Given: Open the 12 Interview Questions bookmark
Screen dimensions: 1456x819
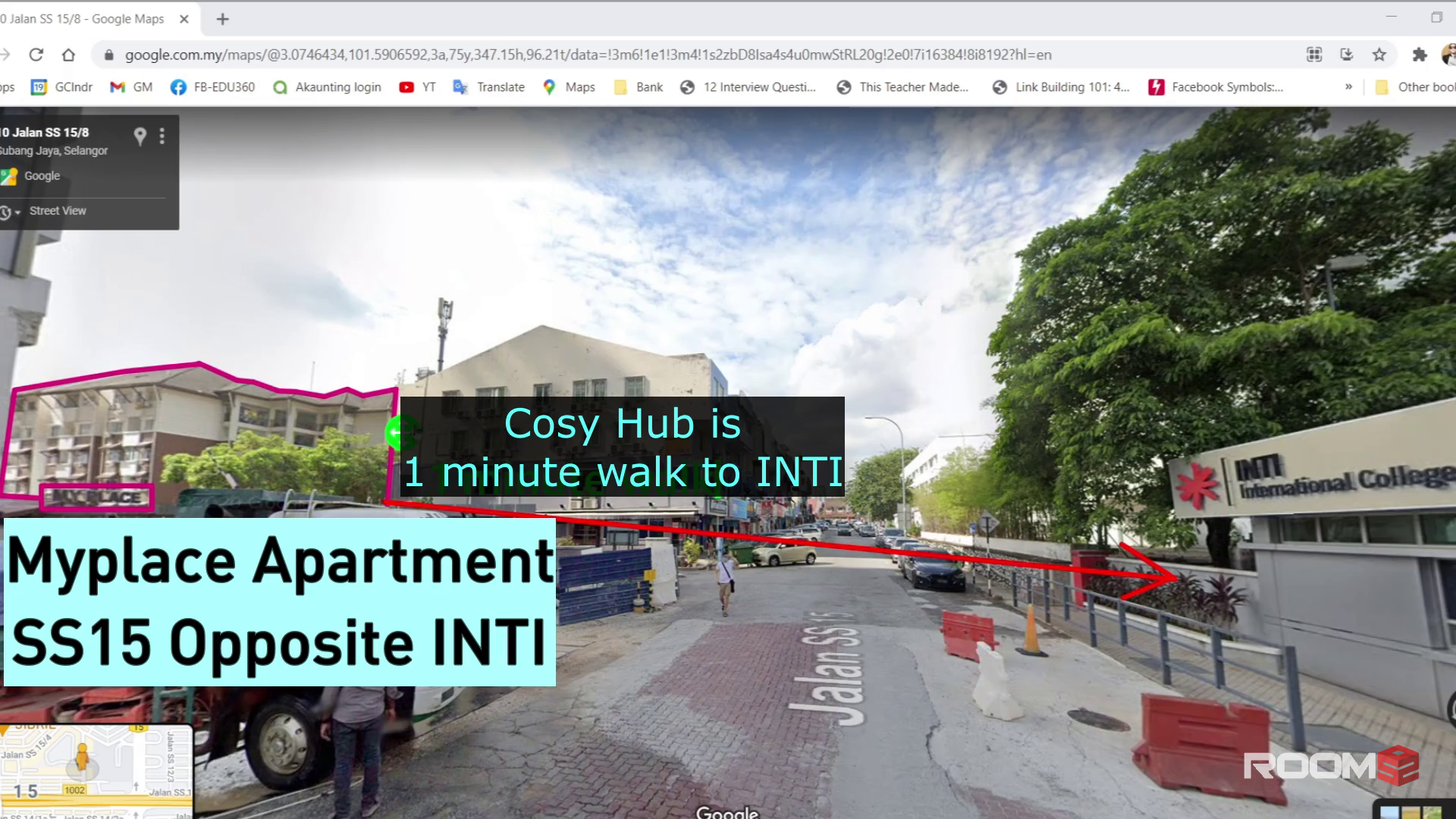Looking at the screenshot, I should click(748, 87).
